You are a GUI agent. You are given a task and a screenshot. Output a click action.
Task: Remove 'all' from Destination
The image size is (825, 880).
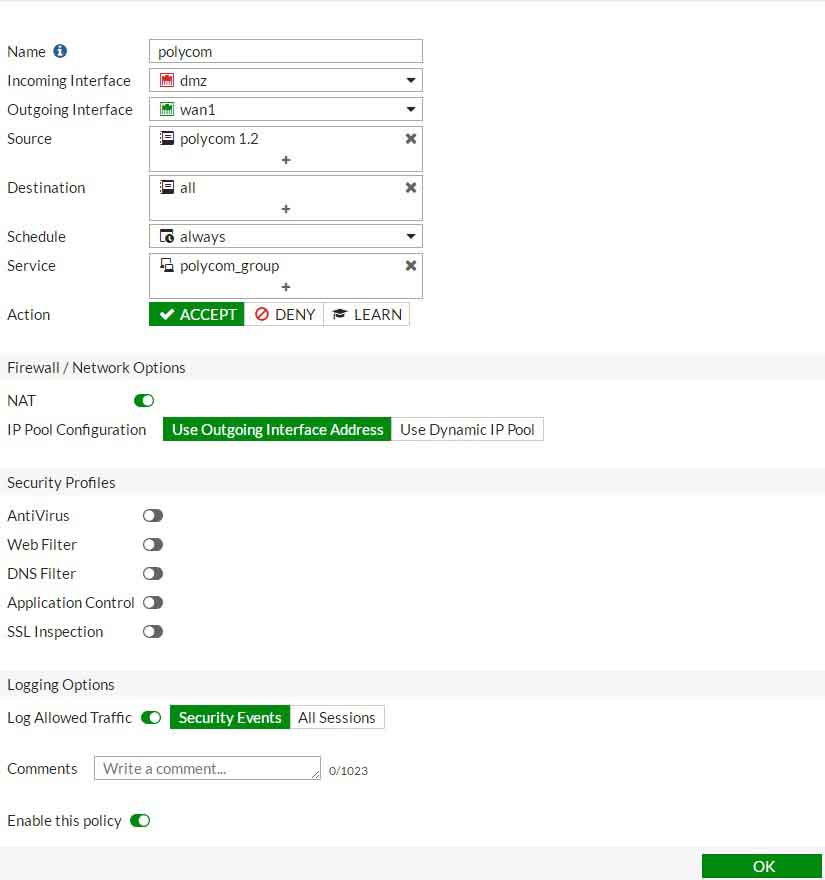point(411,187)
